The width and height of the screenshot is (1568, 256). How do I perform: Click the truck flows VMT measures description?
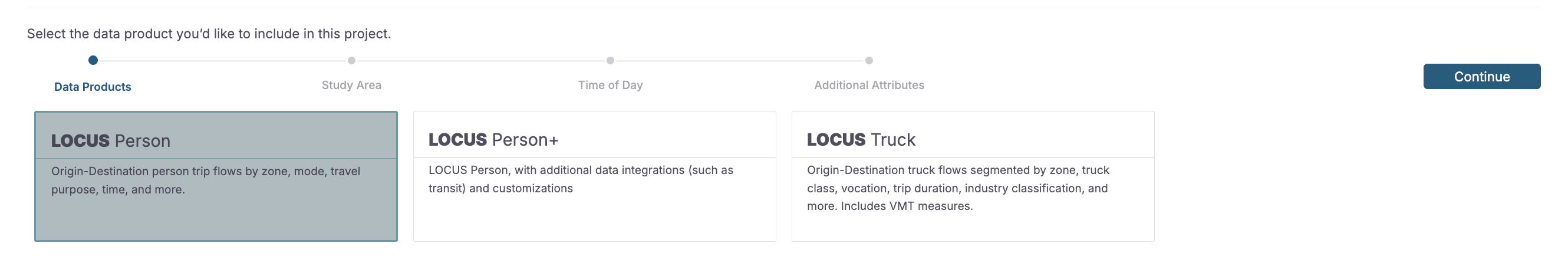pyautogui.click(x=958, y=188)
